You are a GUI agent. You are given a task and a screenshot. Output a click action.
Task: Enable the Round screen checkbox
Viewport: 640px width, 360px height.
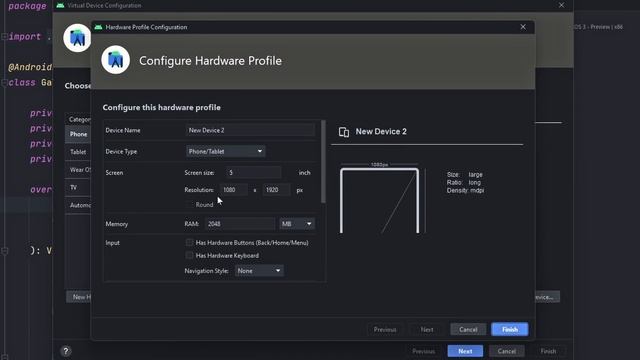tap(189, 204)
